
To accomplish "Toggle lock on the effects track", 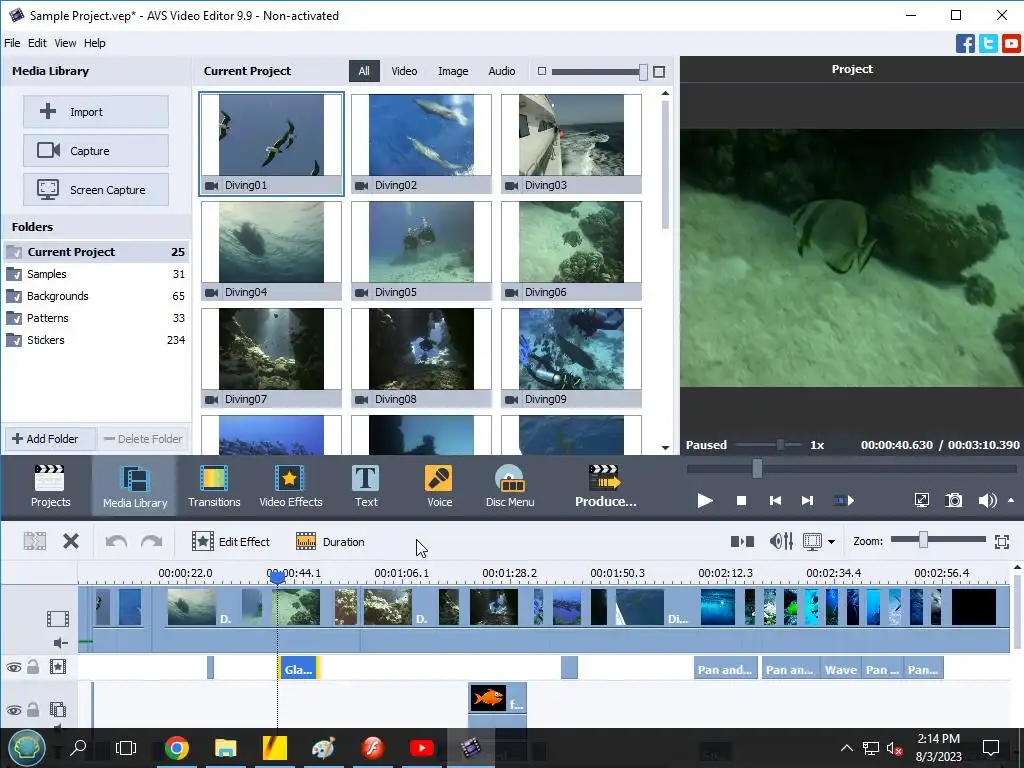I will [x=33, y=667].
